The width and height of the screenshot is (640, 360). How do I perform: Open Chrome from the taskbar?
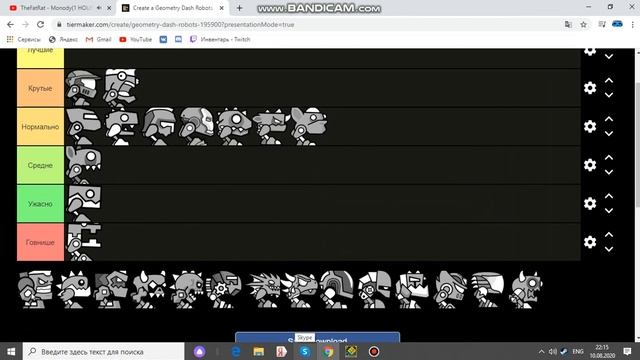point(328,351)
